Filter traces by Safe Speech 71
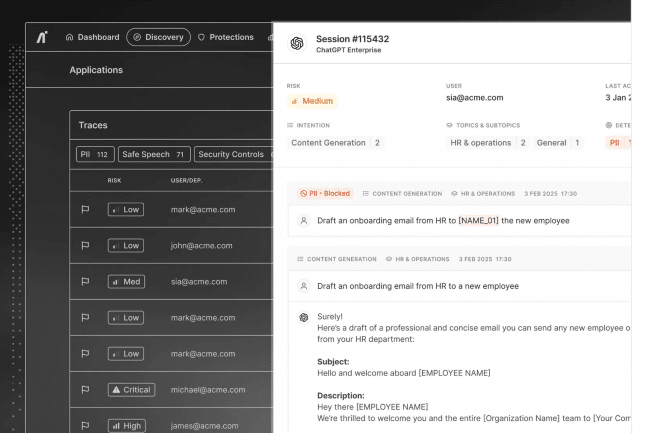This screenshot has width=650, height=433. pyautogui.click(x=154, y=155)
